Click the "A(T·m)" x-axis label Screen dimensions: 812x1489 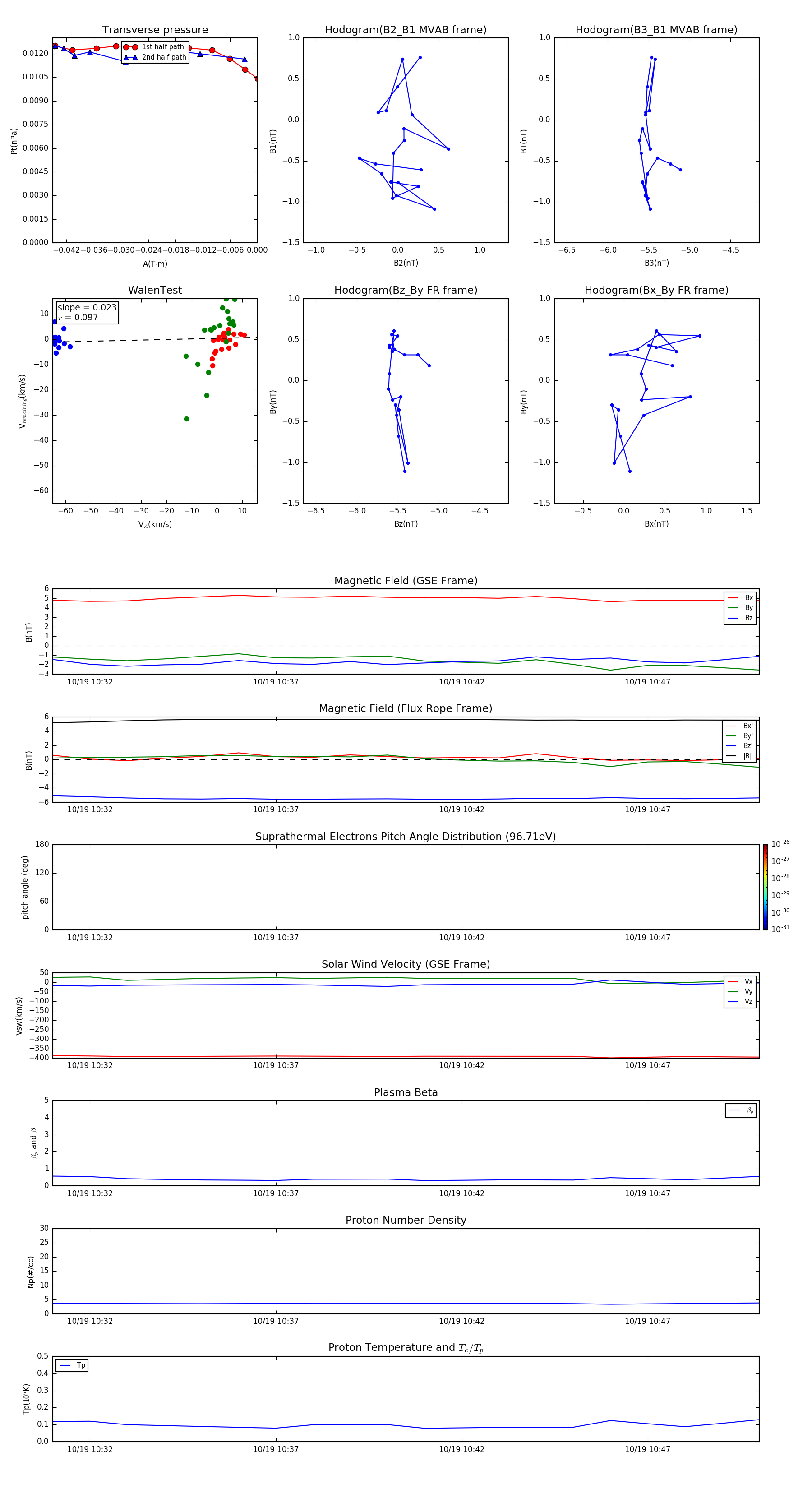pos(155,264)
